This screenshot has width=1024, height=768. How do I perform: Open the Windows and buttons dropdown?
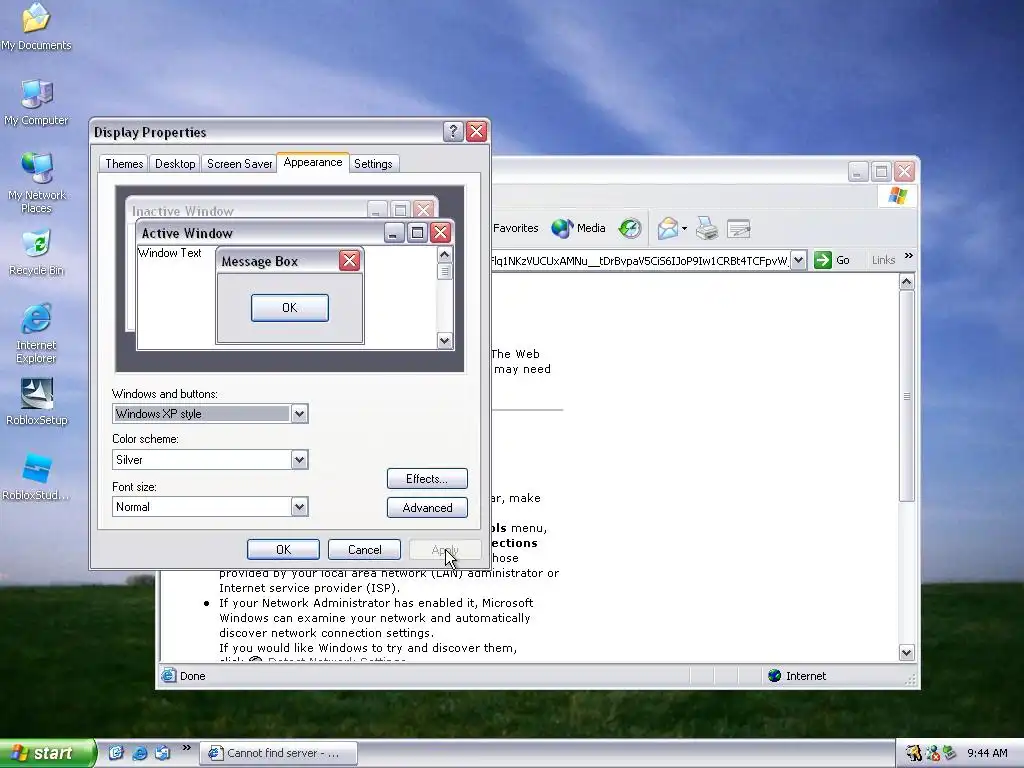pyautogui.click(x=299, y=414)
